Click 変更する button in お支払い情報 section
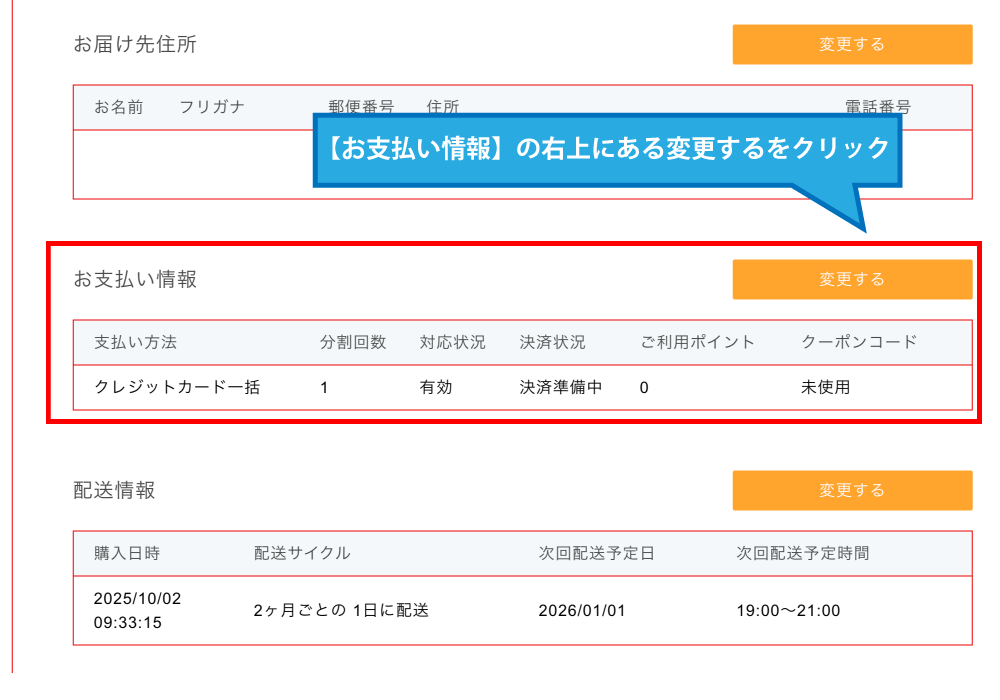 [852, 280]
